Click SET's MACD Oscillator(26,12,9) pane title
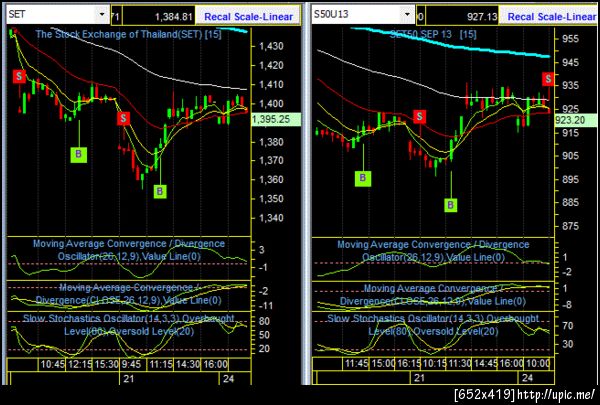 [x=129, y=250]
